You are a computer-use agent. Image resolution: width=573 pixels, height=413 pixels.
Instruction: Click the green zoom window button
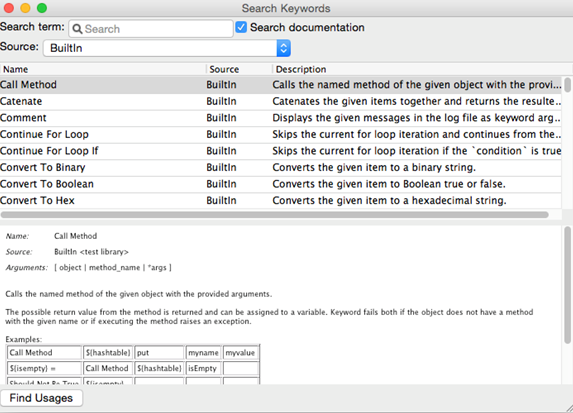pyautogui.click(x=42, y=8)
